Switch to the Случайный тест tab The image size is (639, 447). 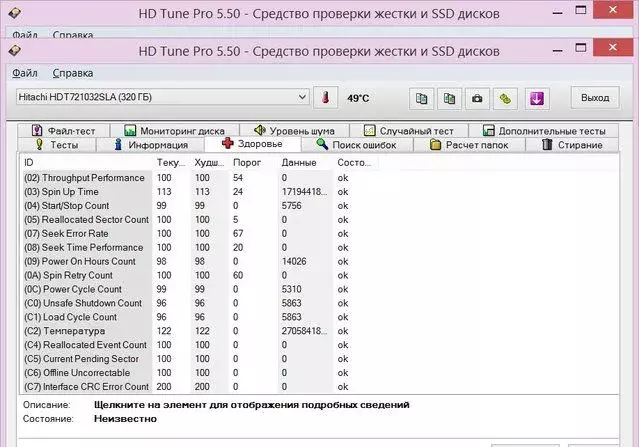[409, 130]
